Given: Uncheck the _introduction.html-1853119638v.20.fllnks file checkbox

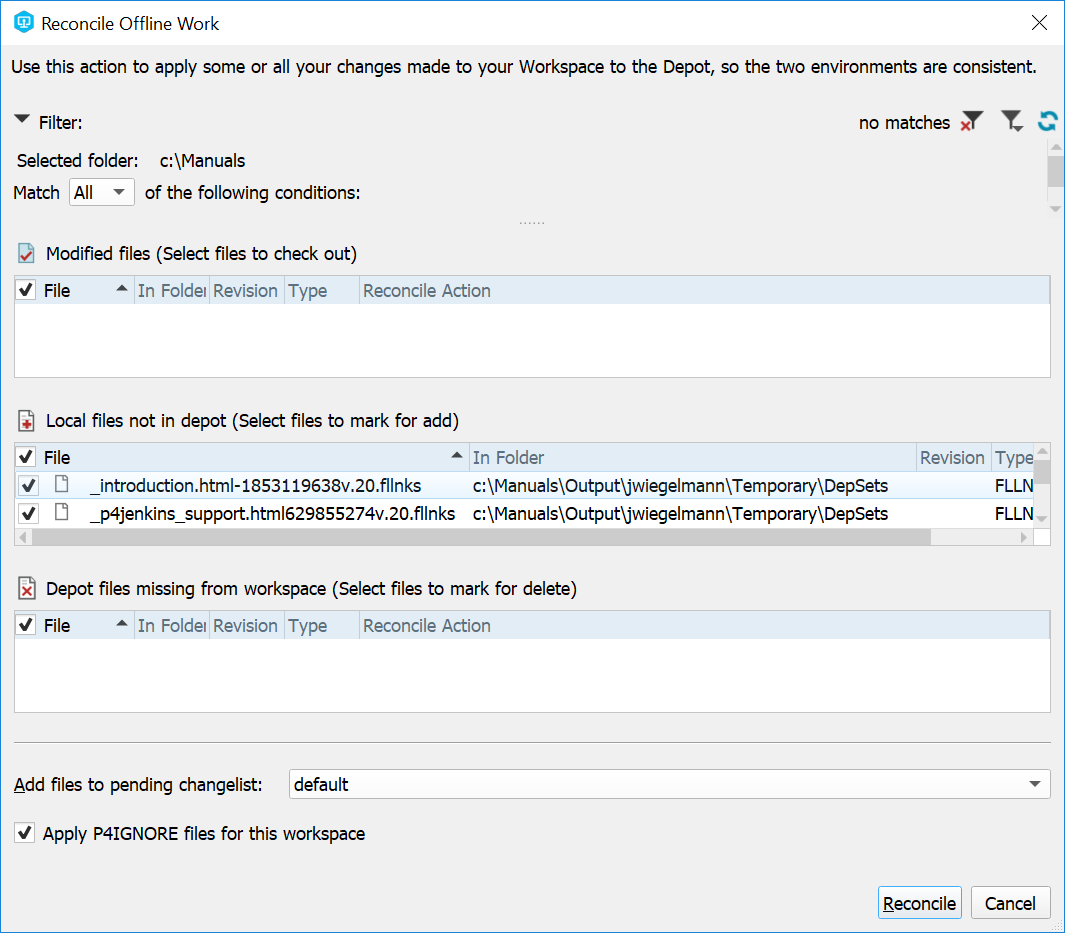Looking at the screenshot, I should pos(28,486).
